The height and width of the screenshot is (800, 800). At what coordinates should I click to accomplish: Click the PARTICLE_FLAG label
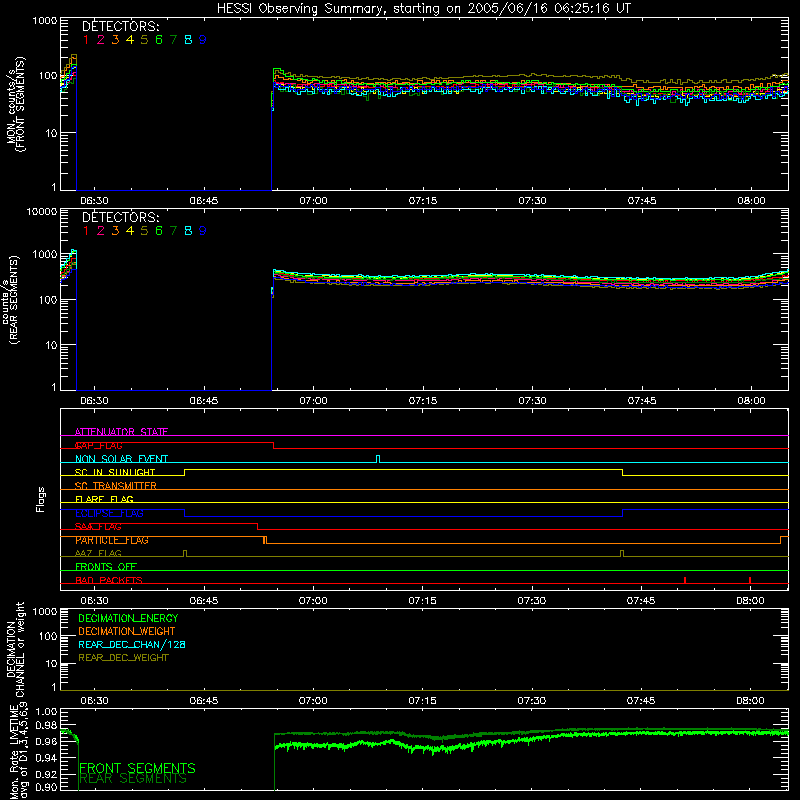pos(112,540)
